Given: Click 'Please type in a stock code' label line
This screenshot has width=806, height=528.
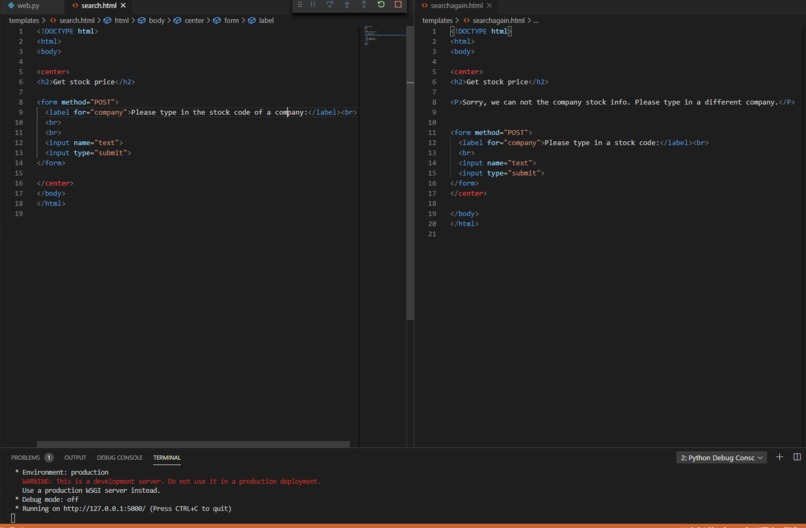Looking at the screenshot, I should click(x=583, y=142).
